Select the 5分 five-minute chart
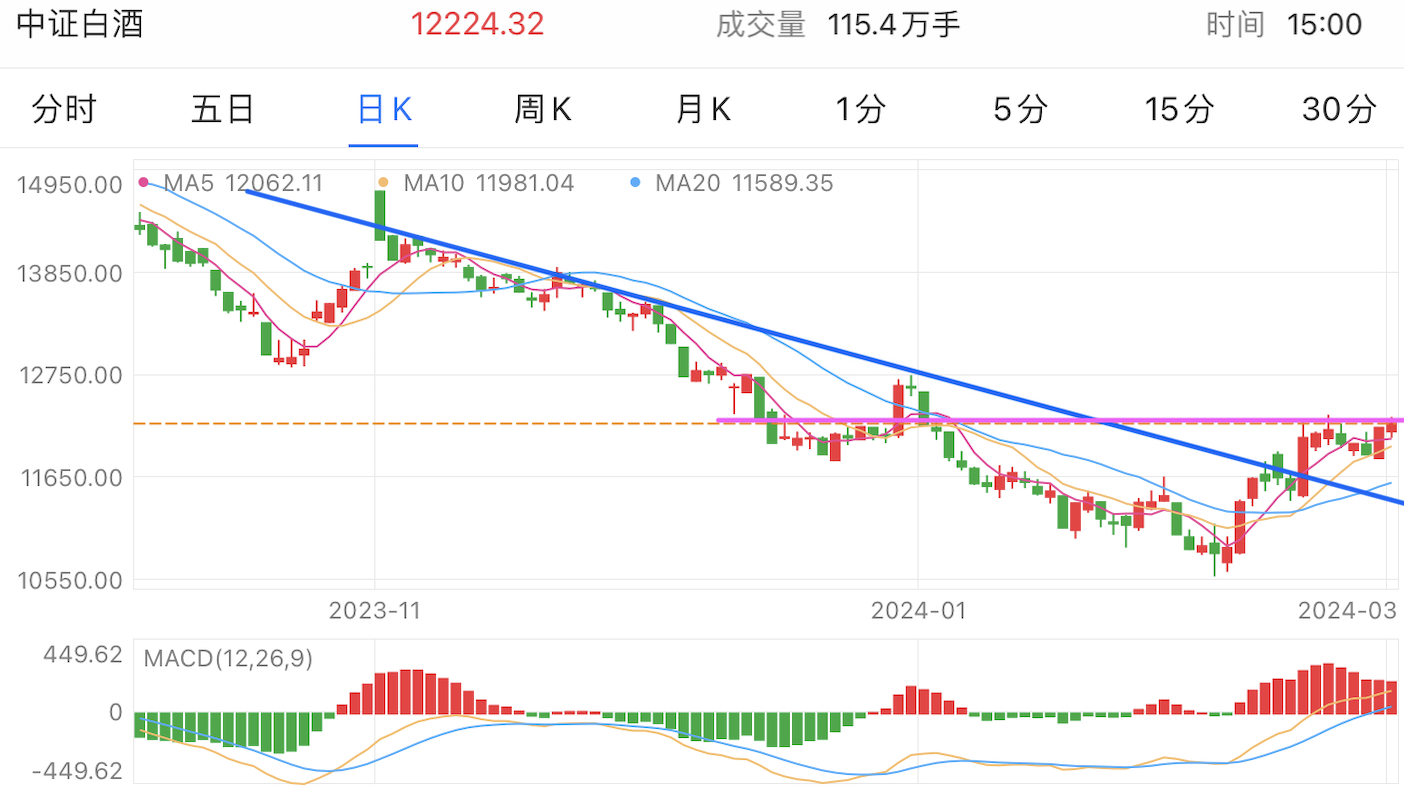This screenshot has width=1404, height=794. [1017, 110]
